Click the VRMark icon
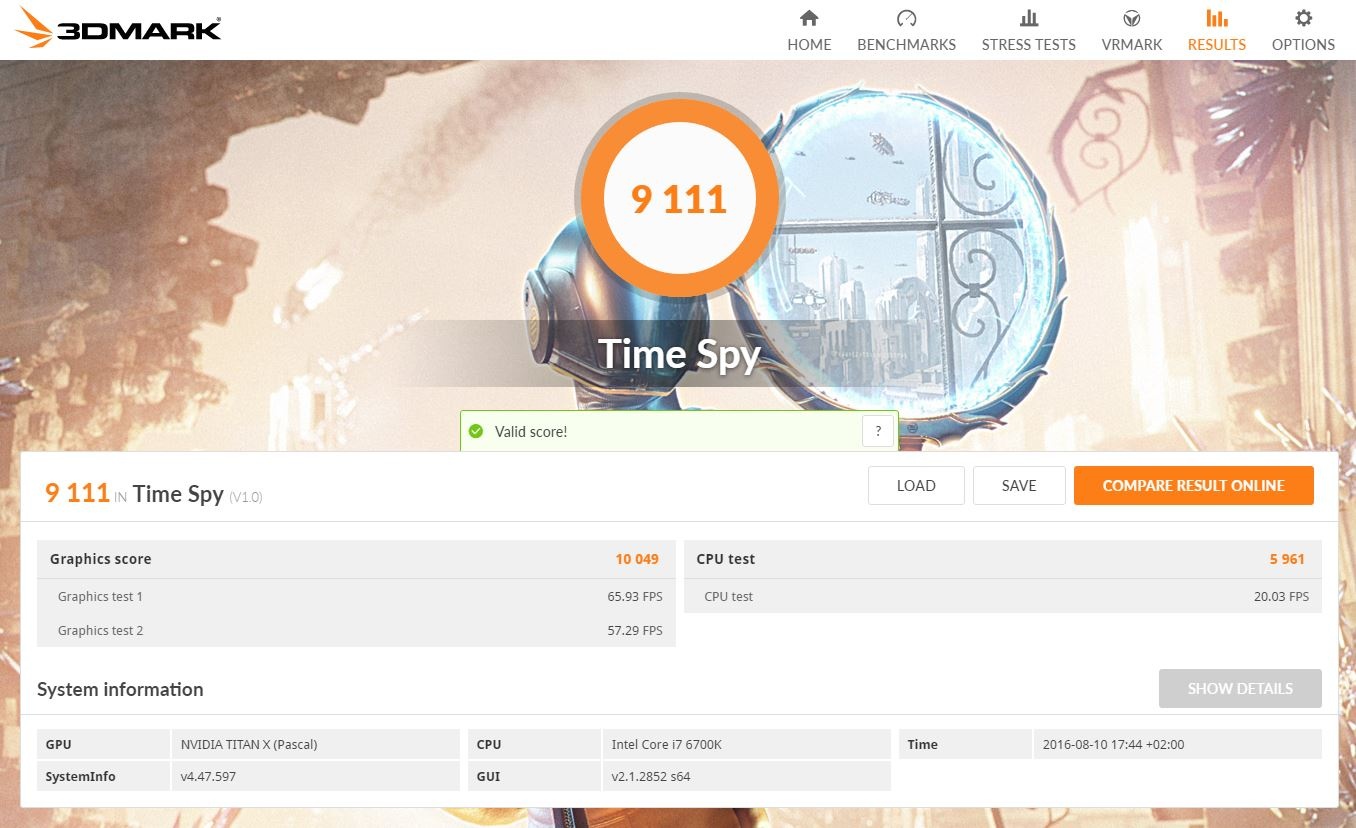 pyautogui.click(x=1132, y=18)
